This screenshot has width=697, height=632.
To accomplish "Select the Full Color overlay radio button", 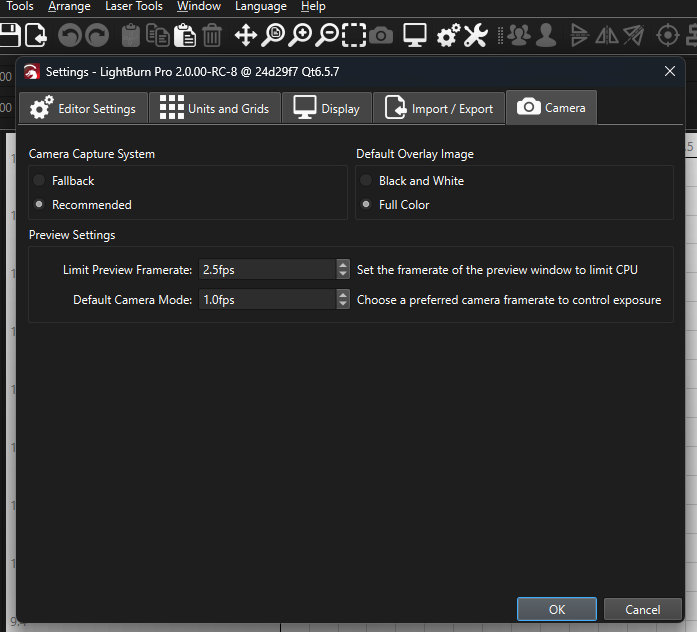I will point(366,204).
